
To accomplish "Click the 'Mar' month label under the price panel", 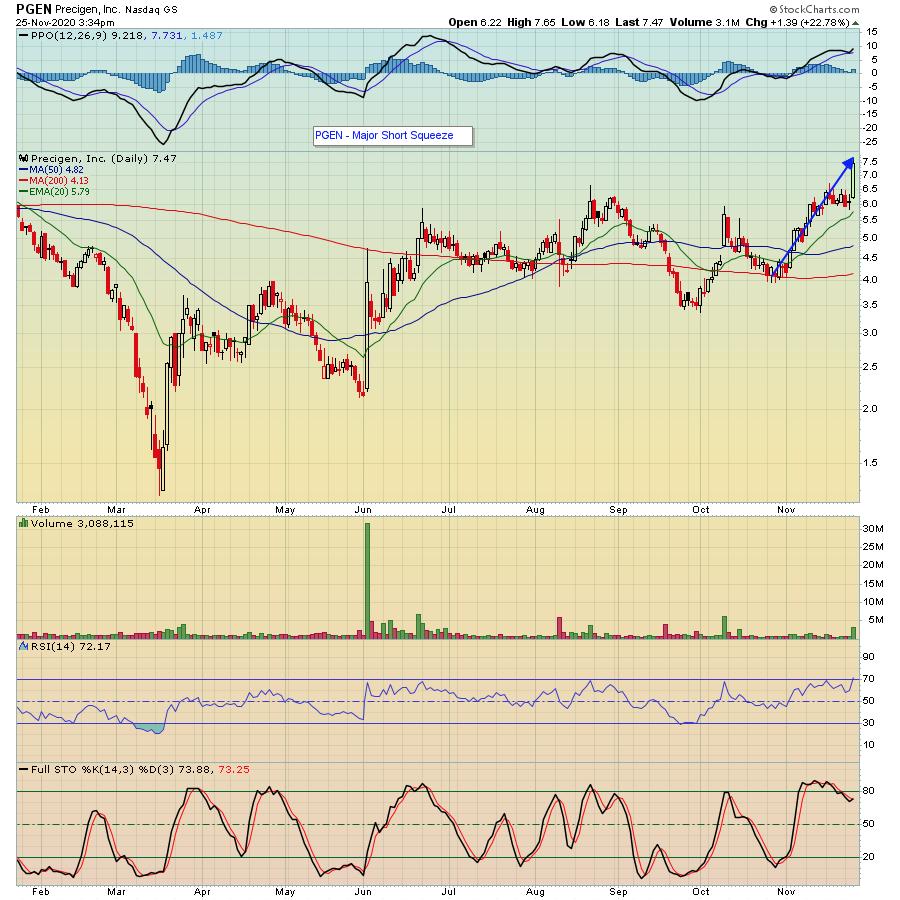I will tap(116, 510).
